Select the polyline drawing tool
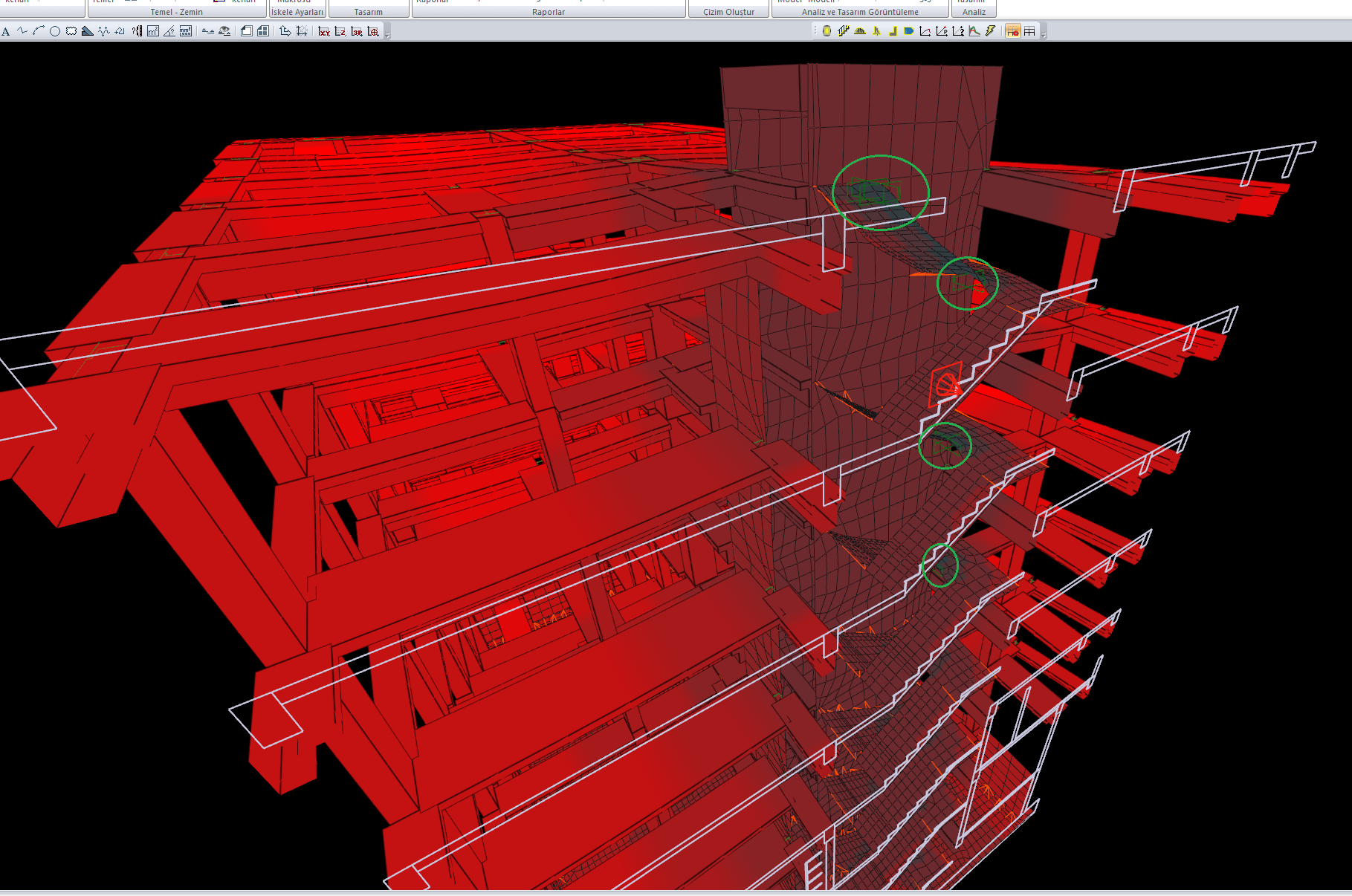This screenshot has height=896, width=1352. pyautogui.click(x=22, y=31)
